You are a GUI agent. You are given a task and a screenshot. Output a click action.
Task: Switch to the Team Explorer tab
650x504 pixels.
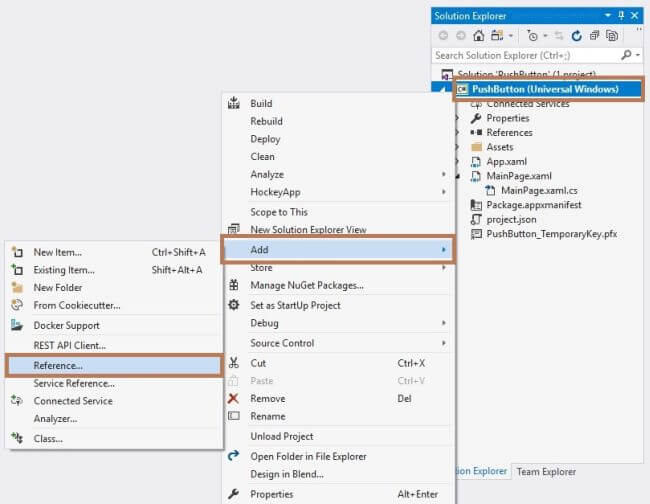546,471
